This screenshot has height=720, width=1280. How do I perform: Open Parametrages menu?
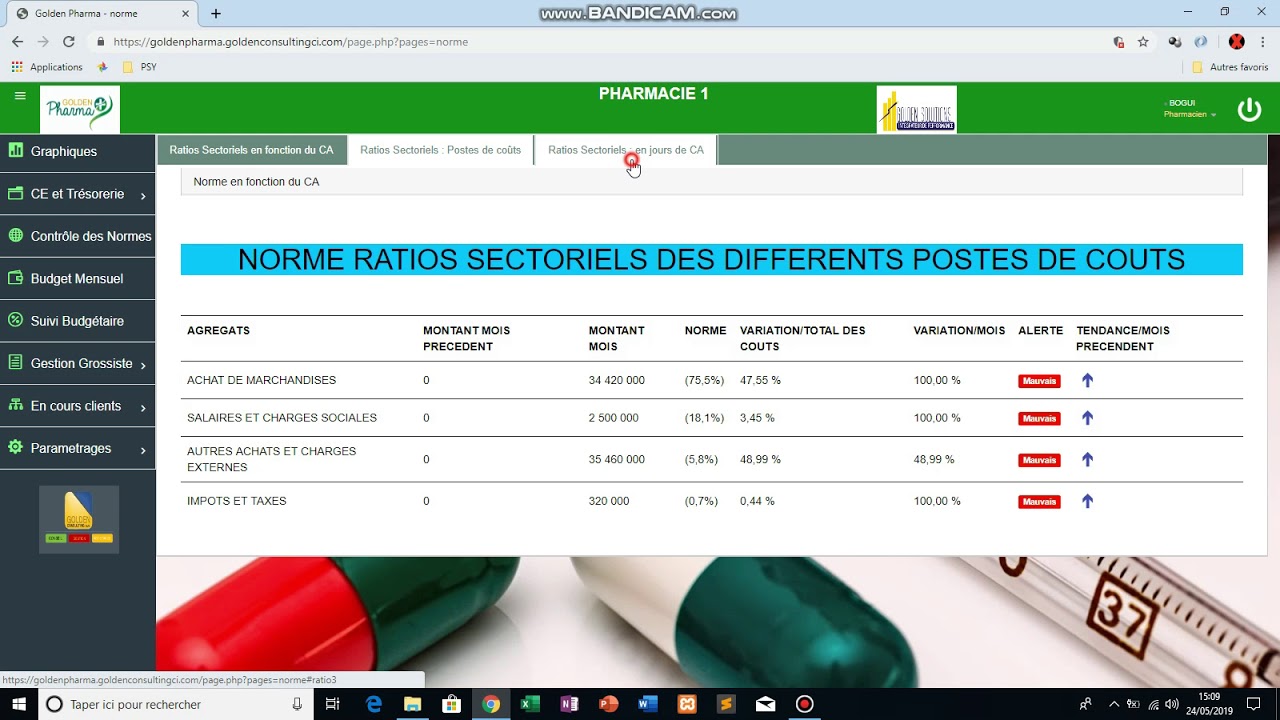[78, 448]
